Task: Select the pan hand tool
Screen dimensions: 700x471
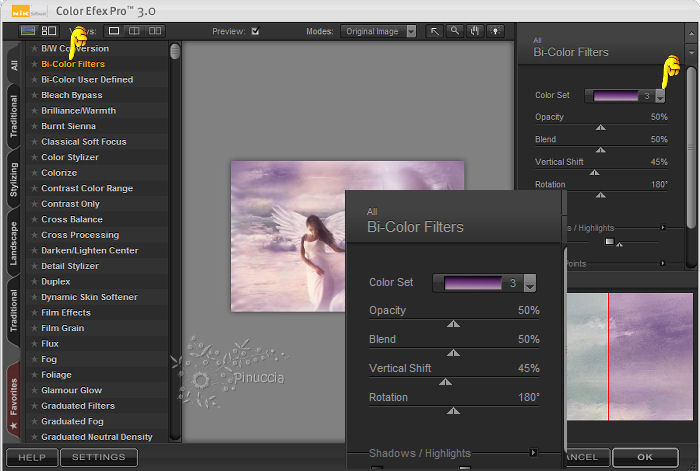Action: [473, 31]
